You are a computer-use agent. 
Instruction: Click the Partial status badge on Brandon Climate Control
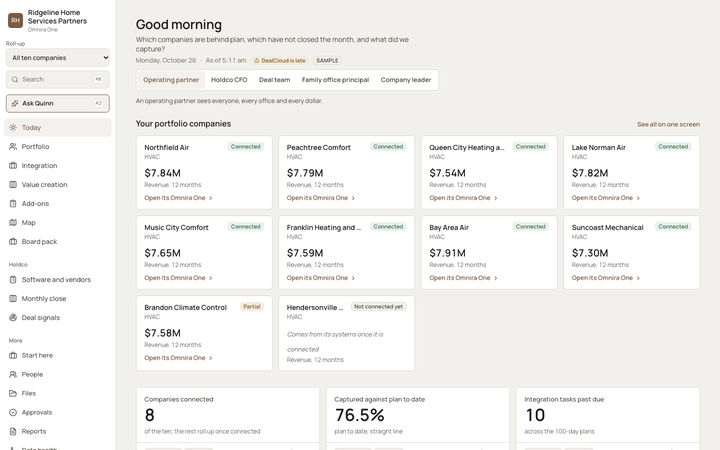pyautogui.click(x=252, y=307)
